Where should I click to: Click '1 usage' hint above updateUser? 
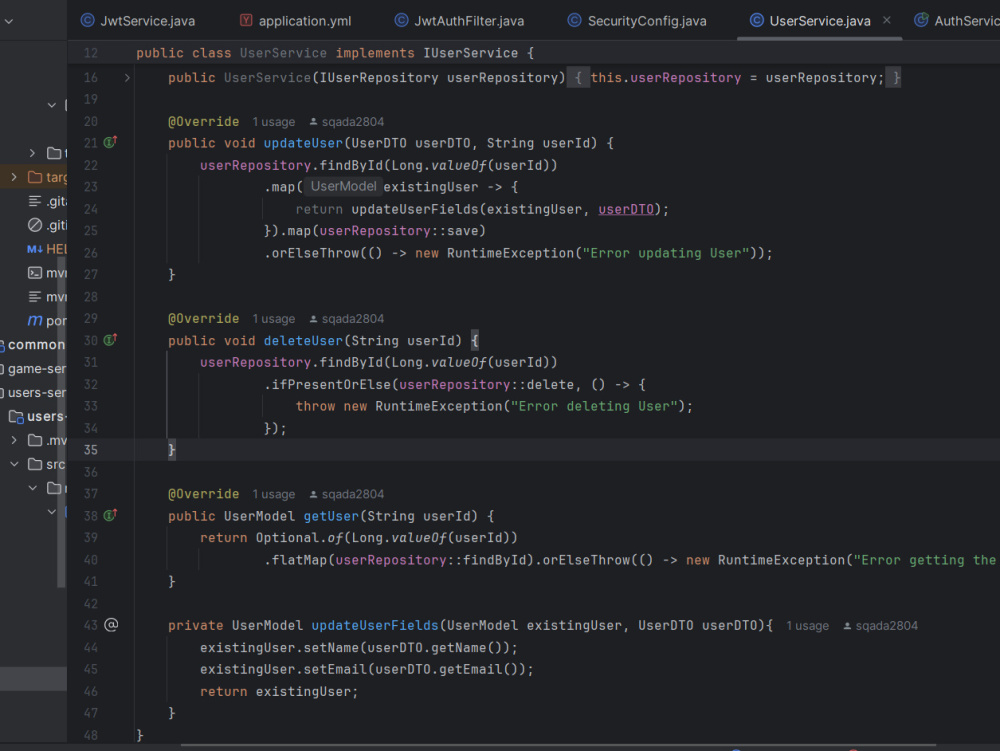coord(274,122)
